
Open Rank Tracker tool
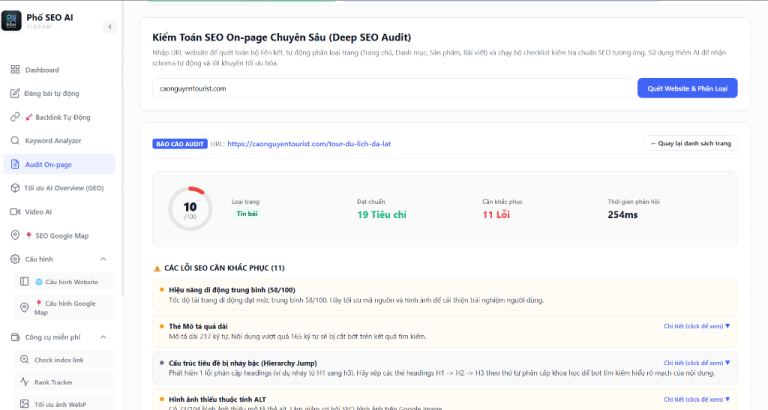(x=64, y=382)
